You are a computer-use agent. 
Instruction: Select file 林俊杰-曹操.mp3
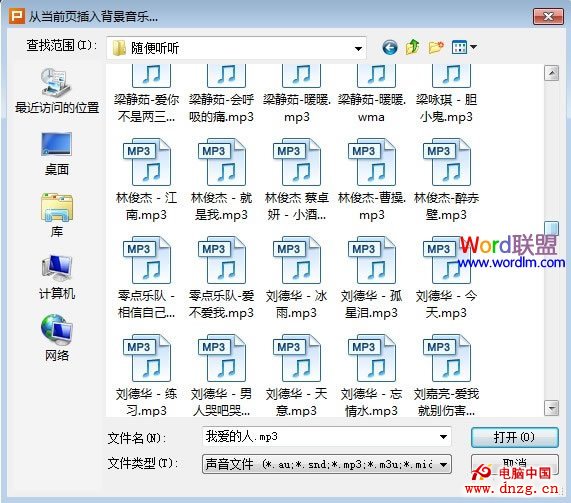coord(371,180)
